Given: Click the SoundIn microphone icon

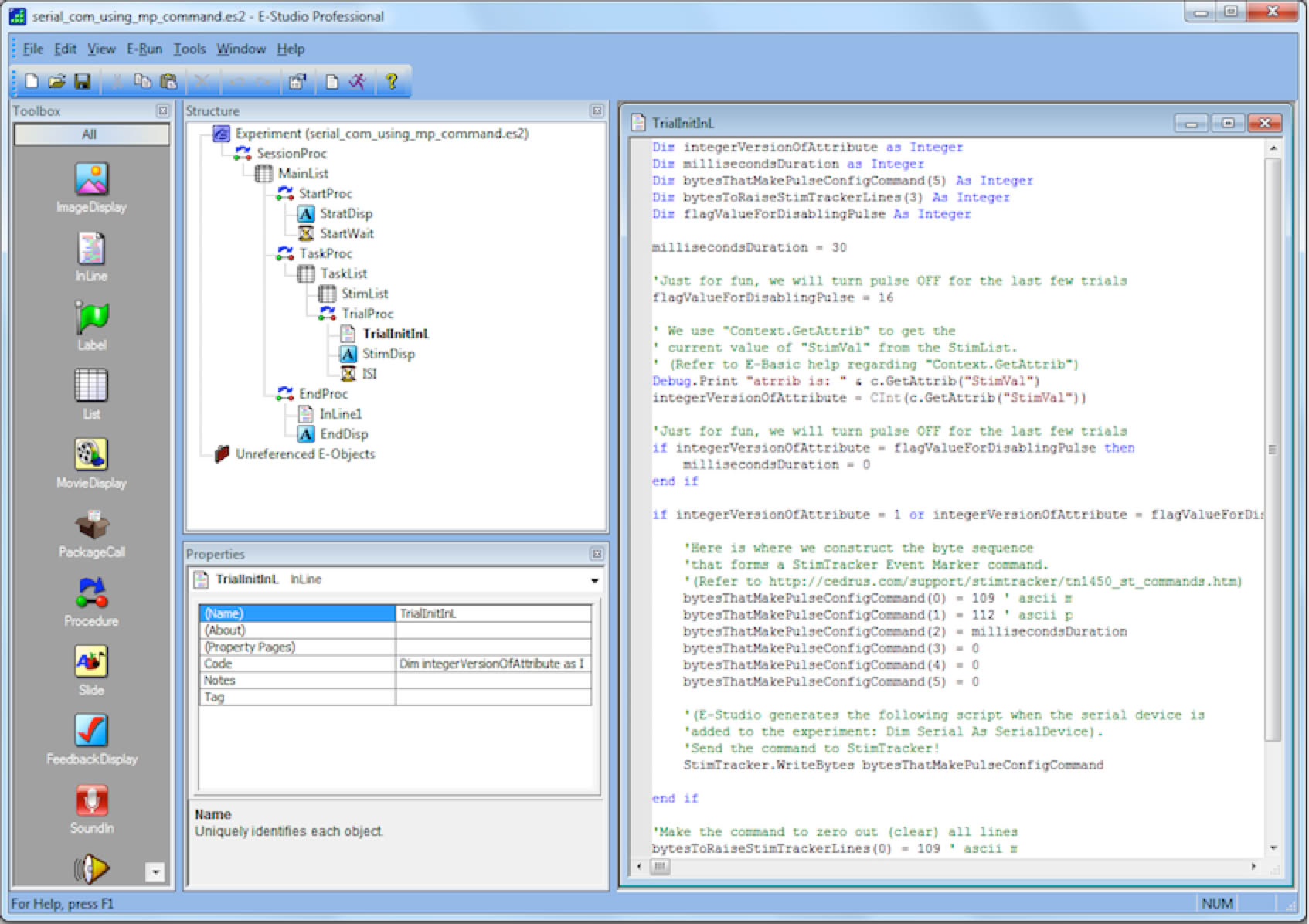Looking at the screenshot, I should 91,800.
